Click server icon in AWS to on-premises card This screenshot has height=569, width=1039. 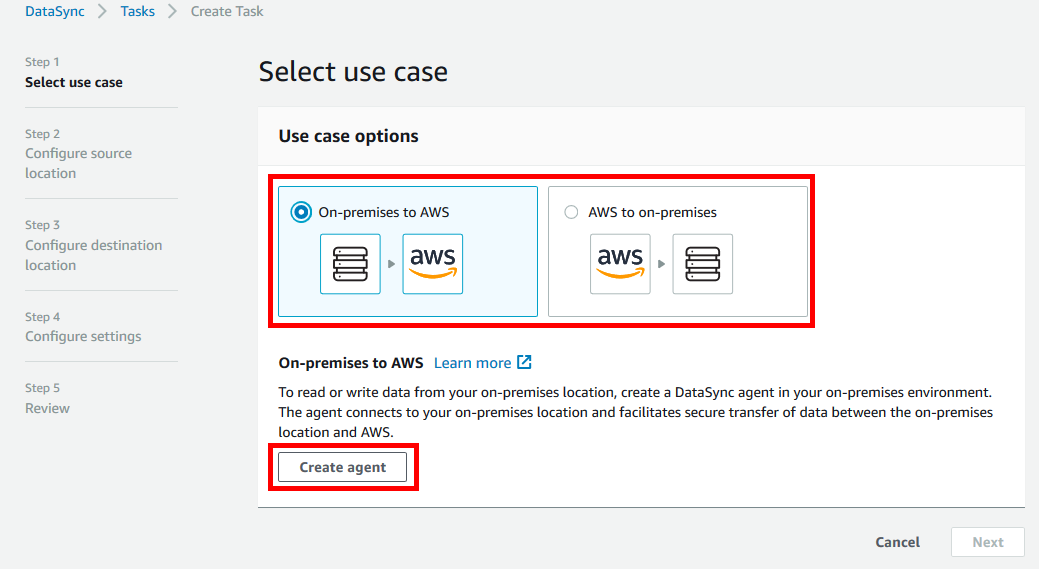[x=702, y=264]
